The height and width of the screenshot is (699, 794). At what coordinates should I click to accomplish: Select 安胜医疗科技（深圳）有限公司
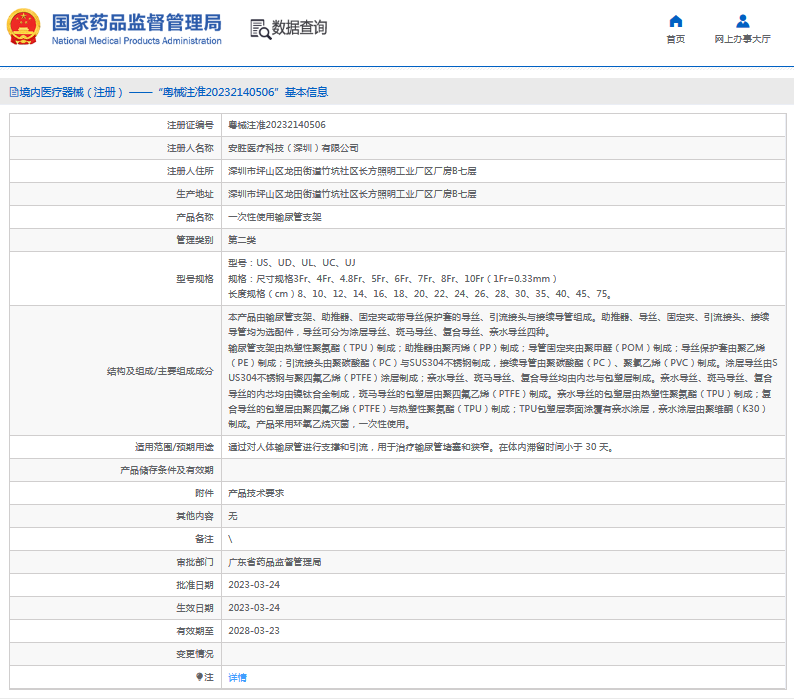[293, 148]
